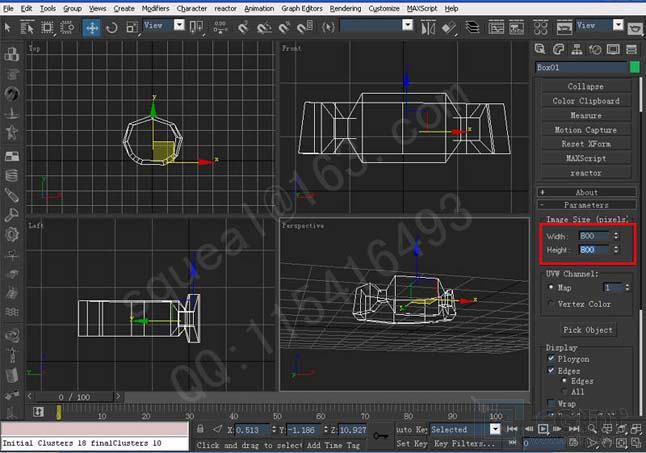646x453 pixels.
Task: Switch to Display command panel tab
Action: click(x=613, y=49)
